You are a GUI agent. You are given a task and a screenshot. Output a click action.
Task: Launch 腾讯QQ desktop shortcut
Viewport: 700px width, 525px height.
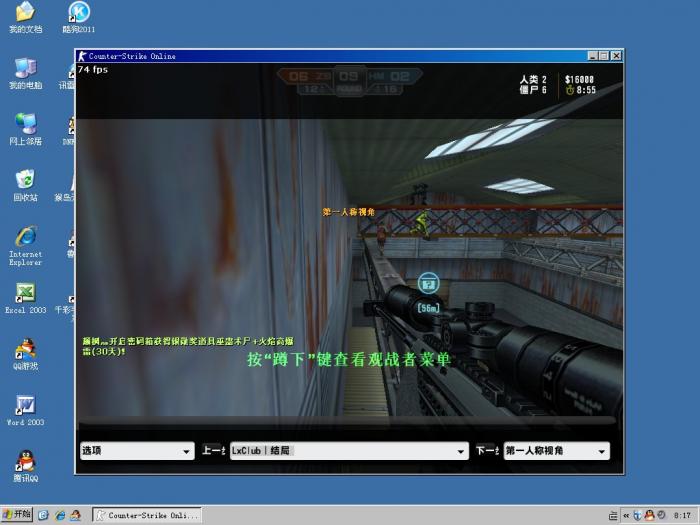tap(25, 466)
